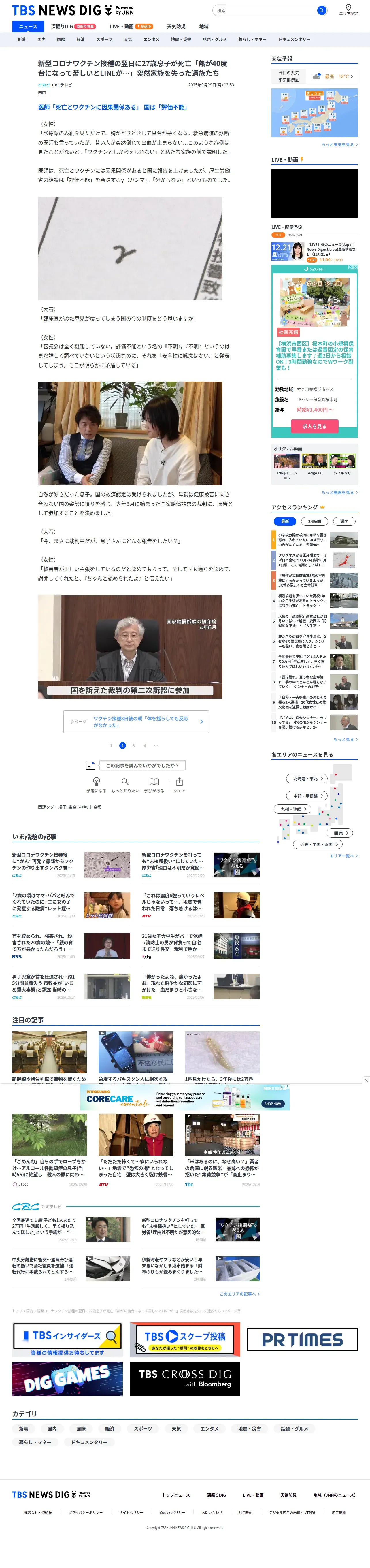Viewport: 370px width, 1568px height.
Task: Open TBS CROSS DIG with Bloomberg banner
Action: [185, 1379]
